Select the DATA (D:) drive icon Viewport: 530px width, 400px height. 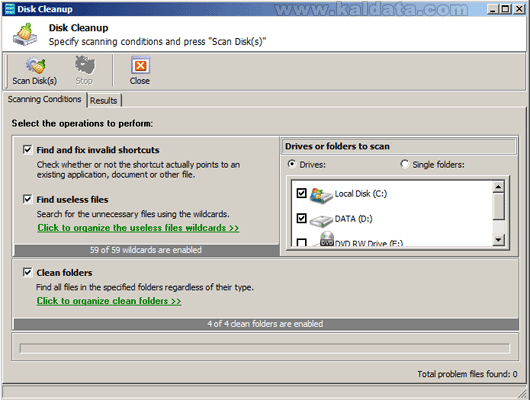tap(321, 220)
